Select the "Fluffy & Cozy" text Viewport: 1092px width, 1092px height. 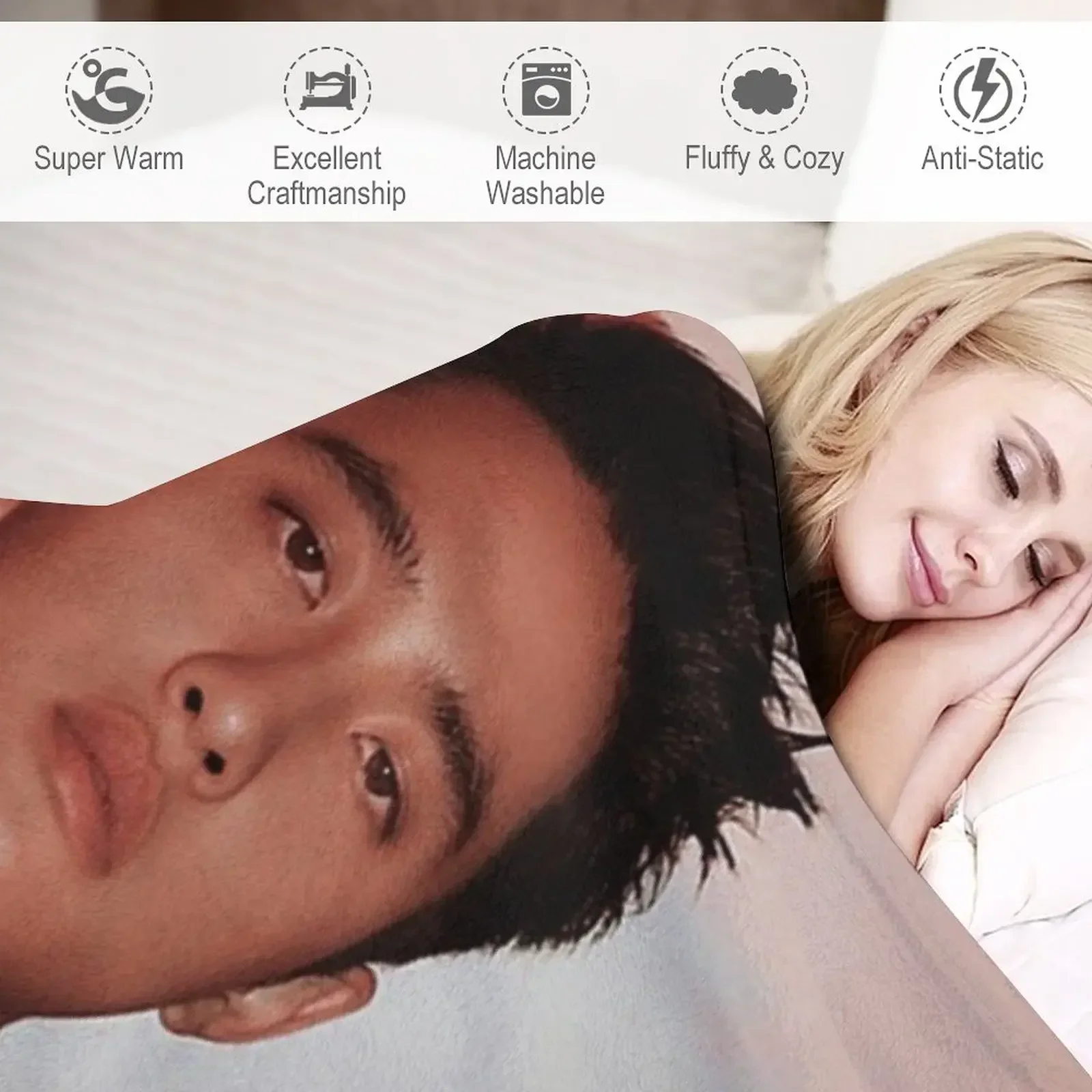click(764, 159)
